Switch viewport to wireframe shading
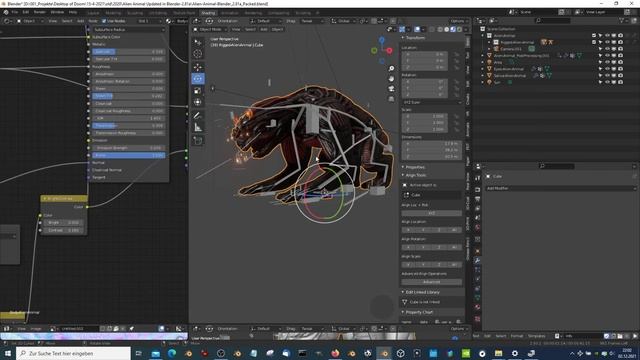This screenshot has height=360, width=640. click(440, 29)
